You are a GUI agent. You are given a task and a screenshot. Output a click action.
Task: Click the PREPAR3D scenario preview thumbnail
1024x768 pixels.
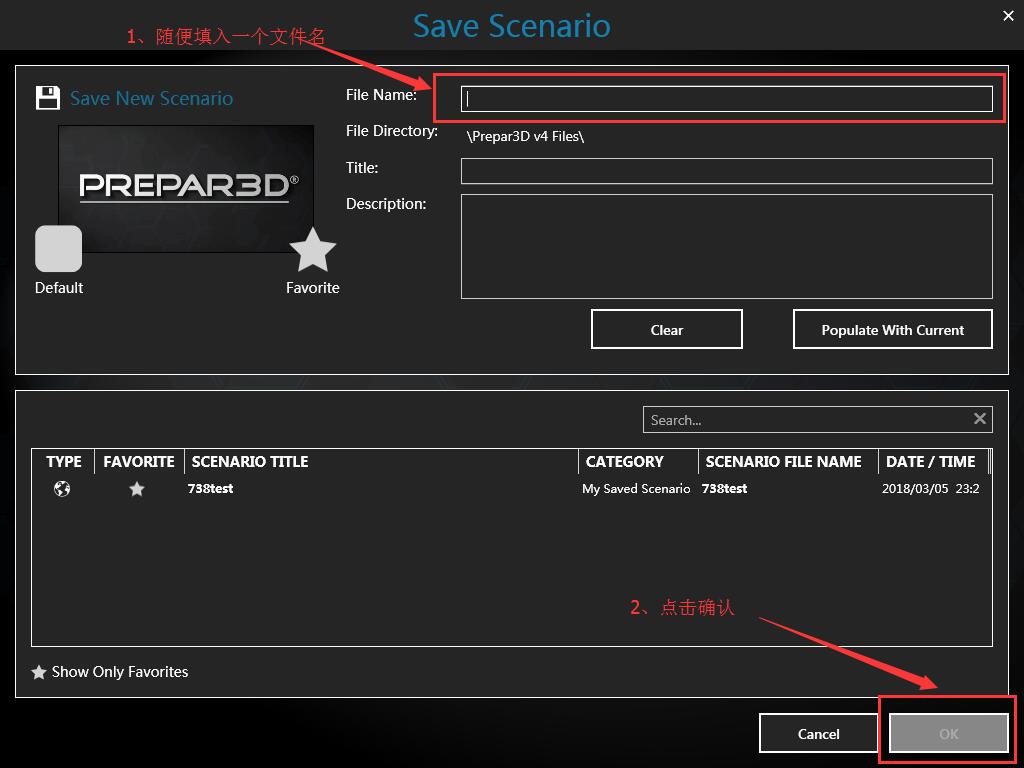(186, 188)
